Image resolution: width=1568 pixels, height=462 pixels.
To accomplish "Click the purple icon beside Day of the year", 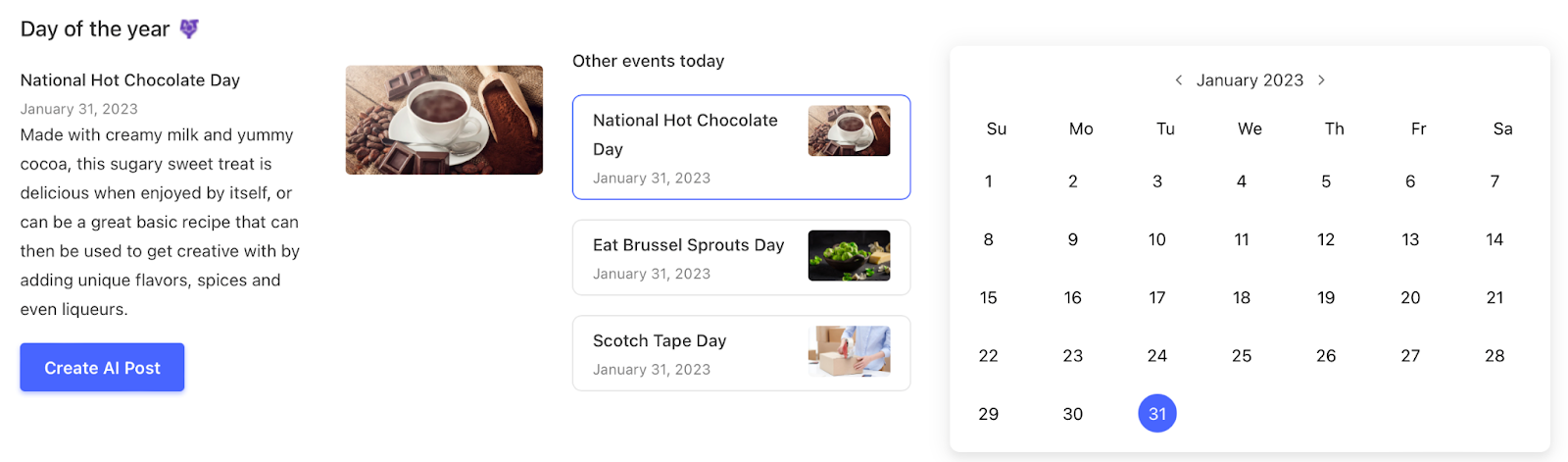I will point(189,29).
